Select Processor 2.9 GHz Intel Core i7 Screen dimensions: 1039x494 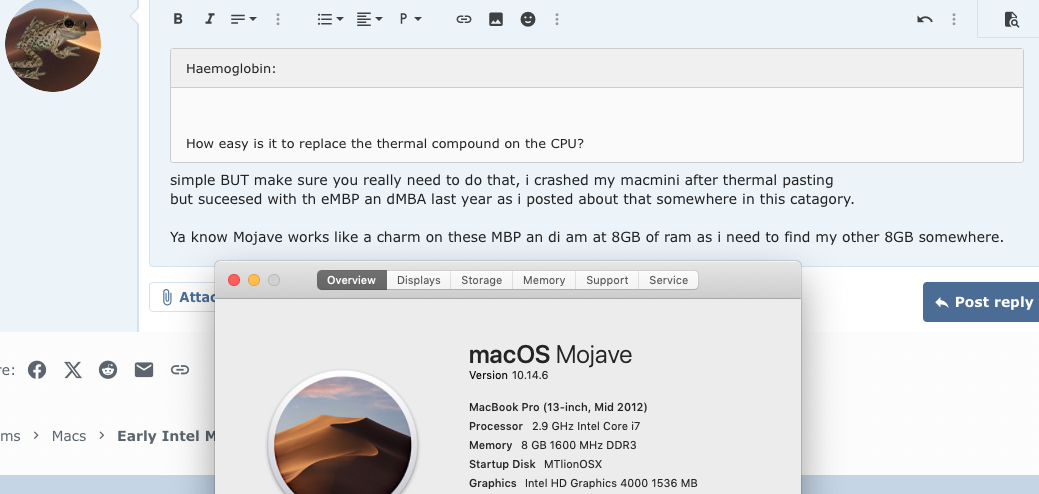click(554, 426)
